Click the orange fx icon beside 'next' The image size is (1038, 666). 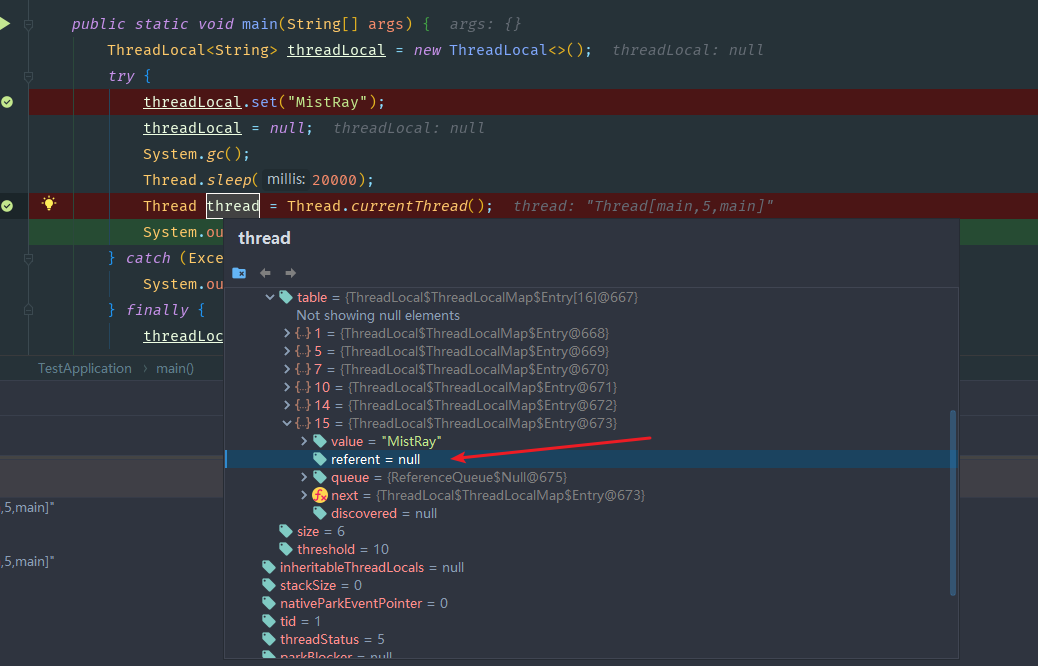(320, 495)
